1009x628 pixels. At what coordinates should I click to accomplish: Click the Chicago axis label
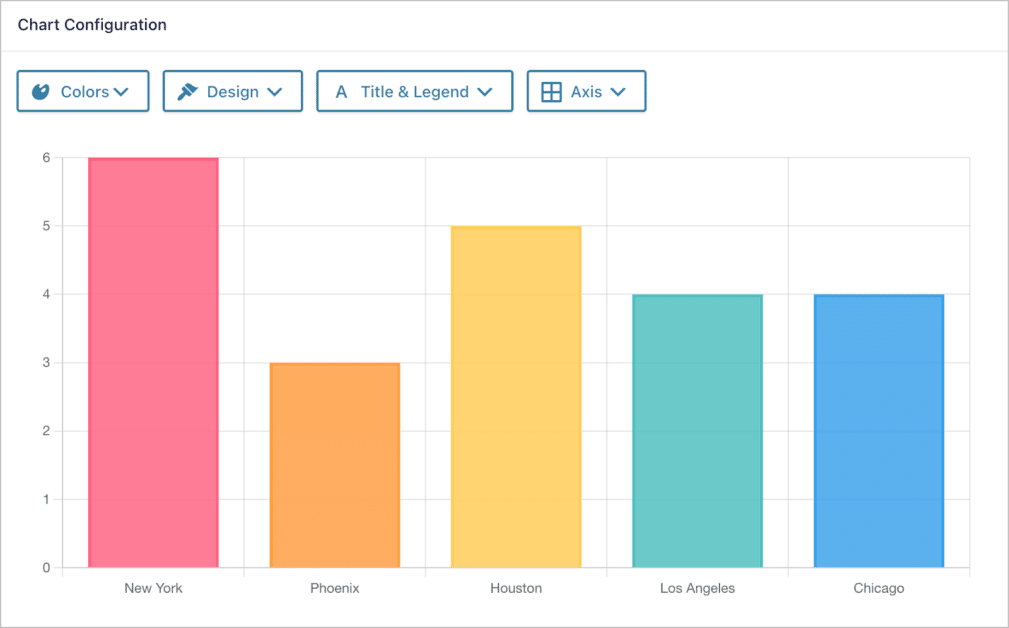[x=878, y=588]
